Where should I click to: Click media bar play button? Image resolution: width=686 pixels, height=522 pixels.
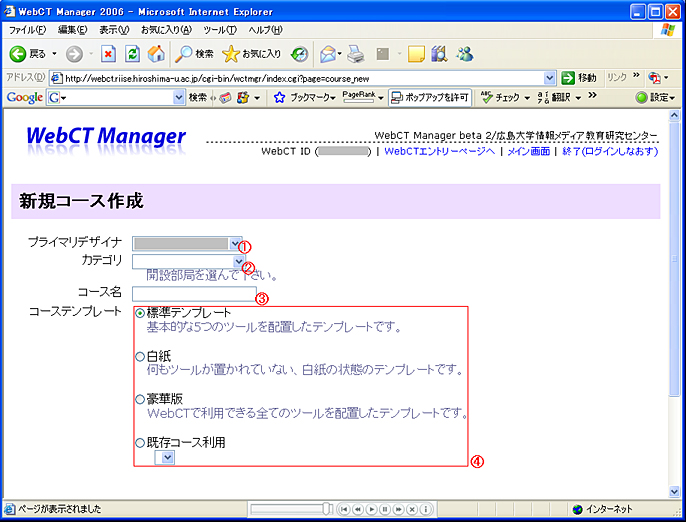click(x=371, y=509)
